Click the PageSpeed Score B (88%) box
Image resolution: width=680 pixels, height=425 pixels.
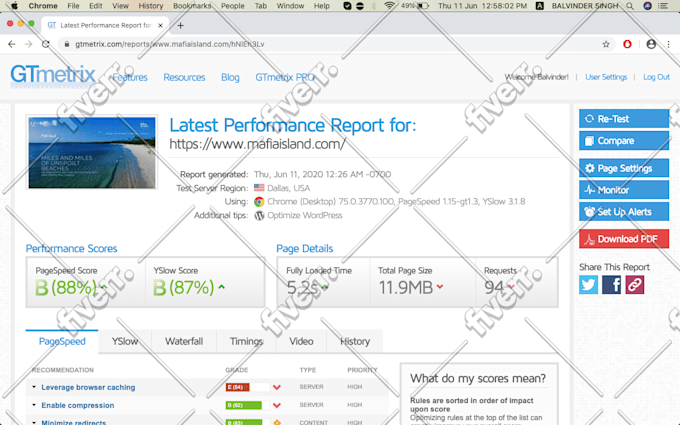coord(86,282)
